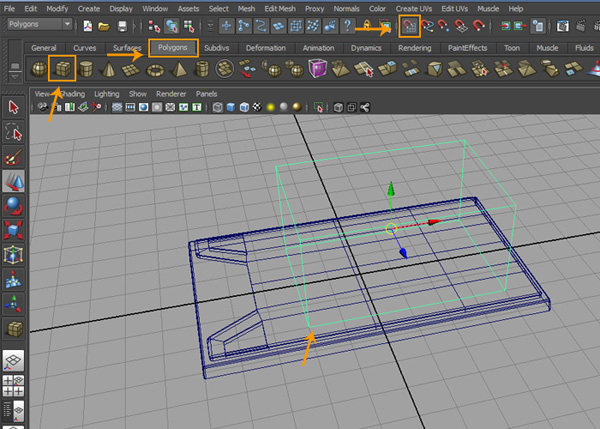Open the Polygons menu set dropdown
This screenshot has width=600, height=429.
pos(40,24)
